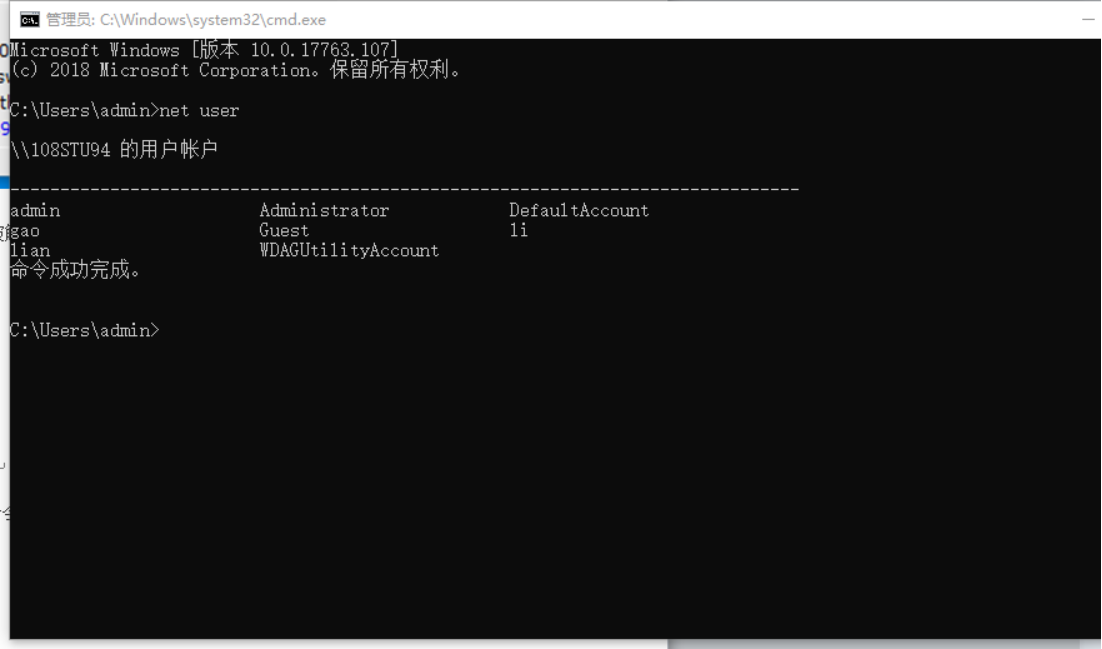The height and width of the screenshot is (649, 1102).
Task: Click the last C:\Users\admin> prompt line
Action: tap(84, 330)
